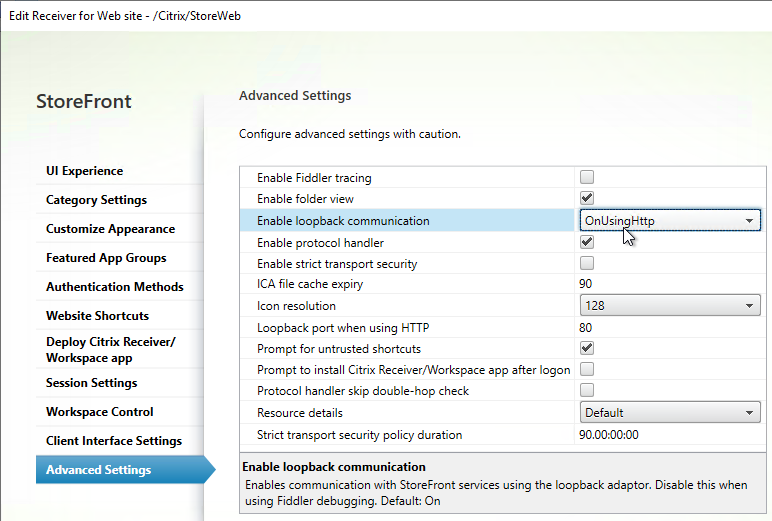Enable the Fiddler tracing checkbox
772x521 pixels.
[586, 177]
